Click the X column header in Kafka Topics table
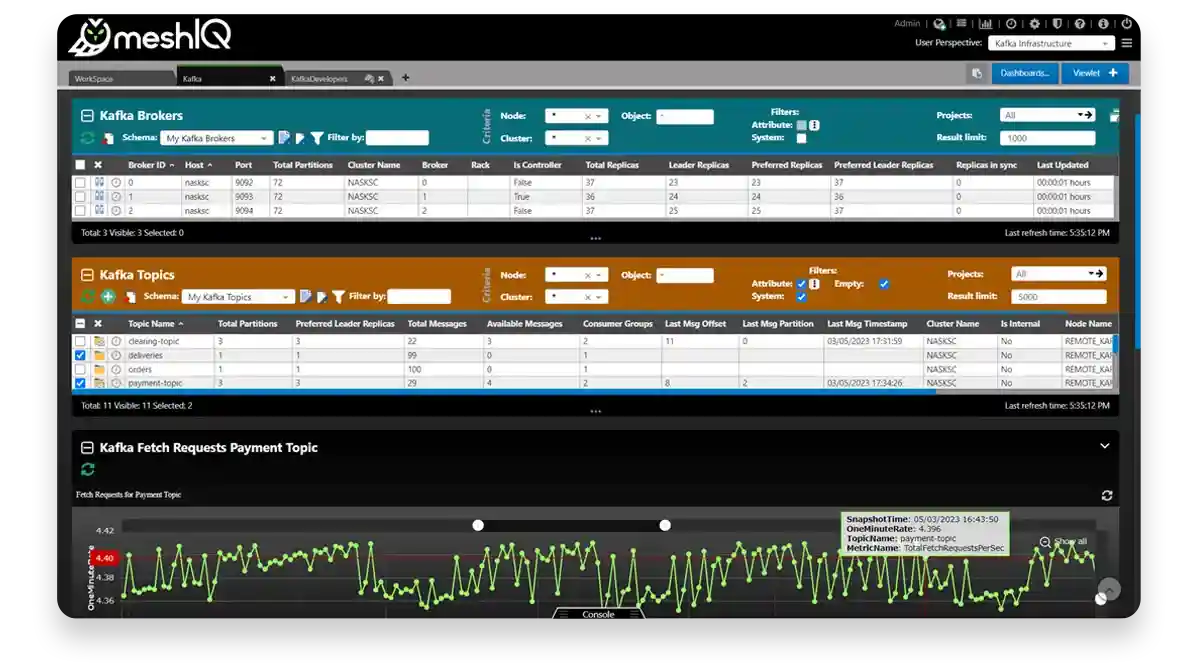Image resolution: width=1200 pixels, height=672 pixels. click(98, 324)
